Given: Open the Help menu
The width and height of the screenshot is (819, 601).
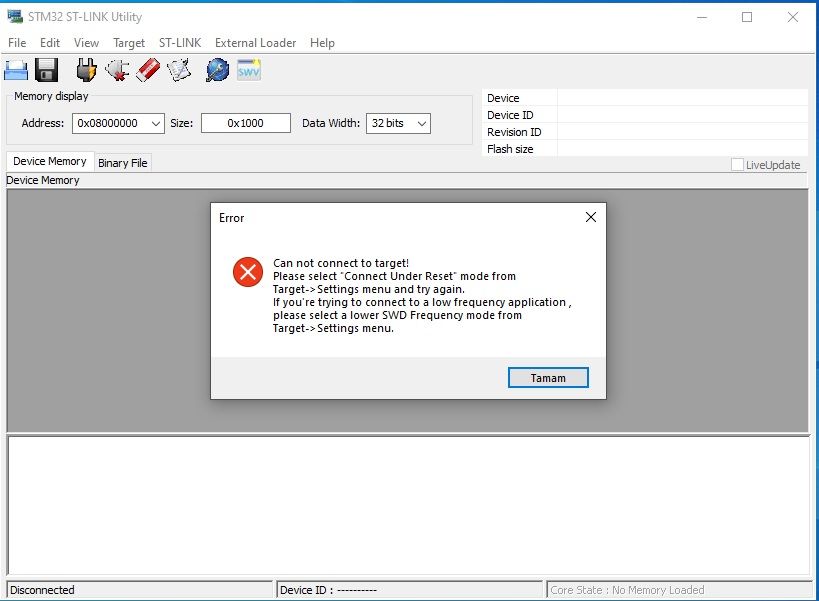Looking at the screenshot, I should [x=322, y=43].
